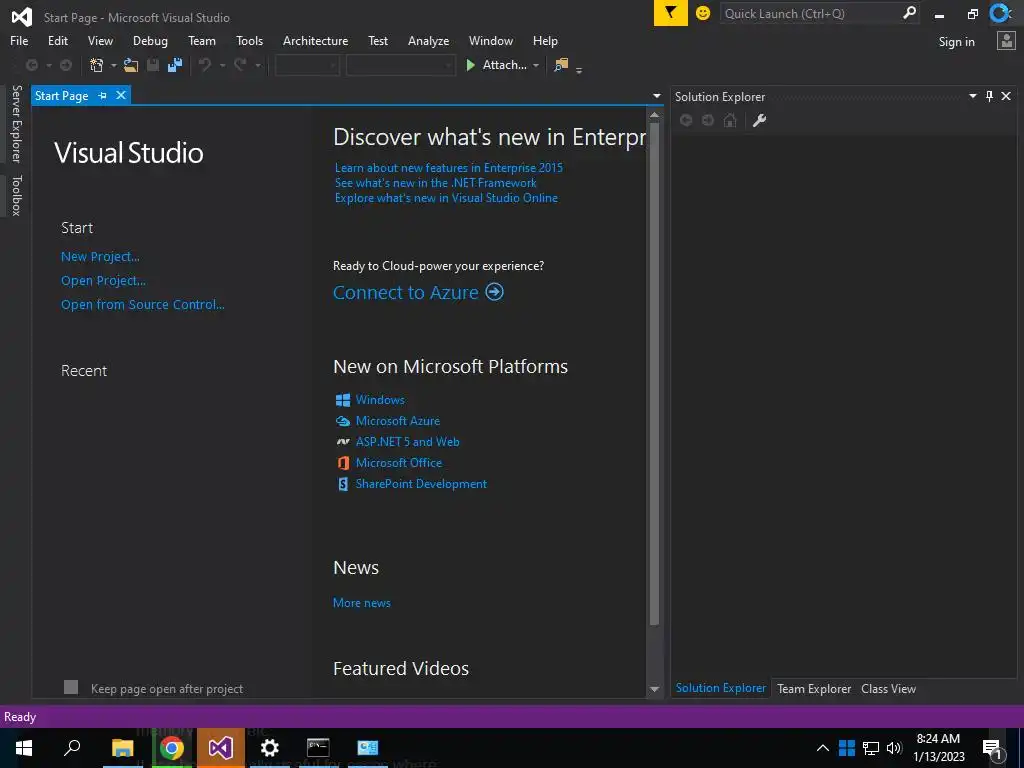This screenshot has height=768, width=1024.
Task: Click the Quick Launch search field
Action: coord(810,13)
